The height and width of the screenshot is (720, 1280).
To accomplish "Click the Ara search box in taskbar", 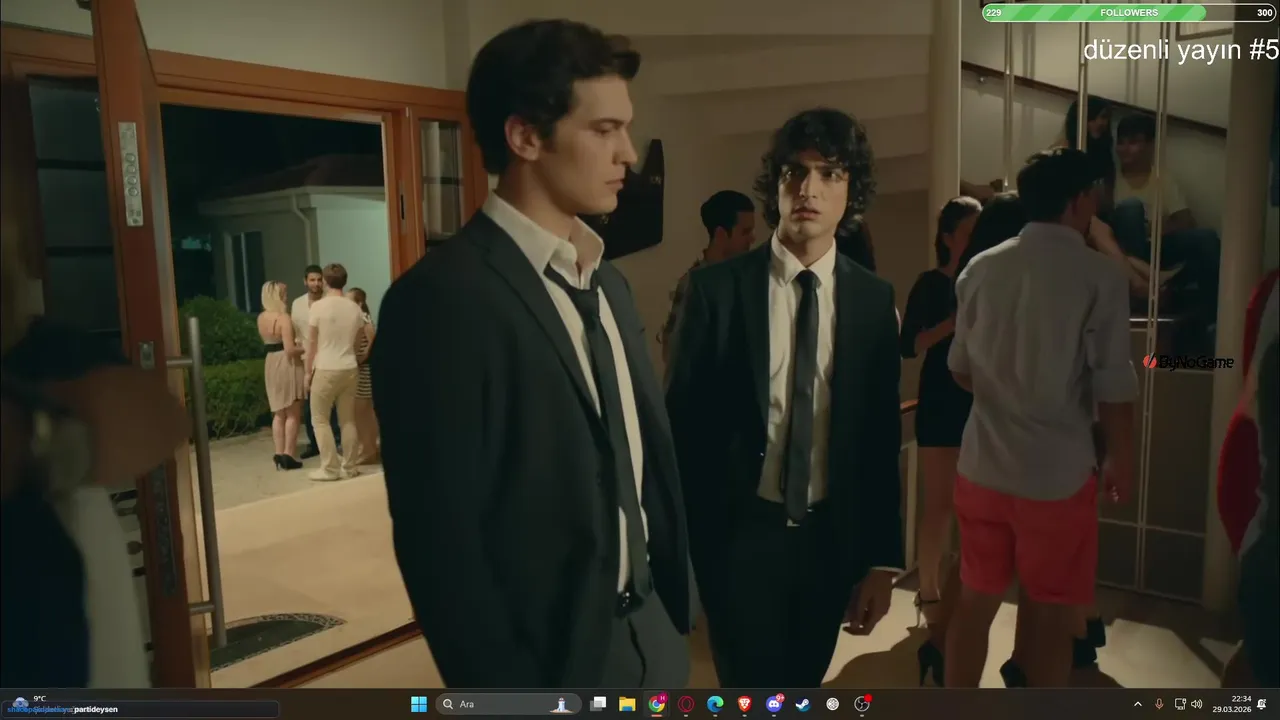I will [x=508, y=704].
